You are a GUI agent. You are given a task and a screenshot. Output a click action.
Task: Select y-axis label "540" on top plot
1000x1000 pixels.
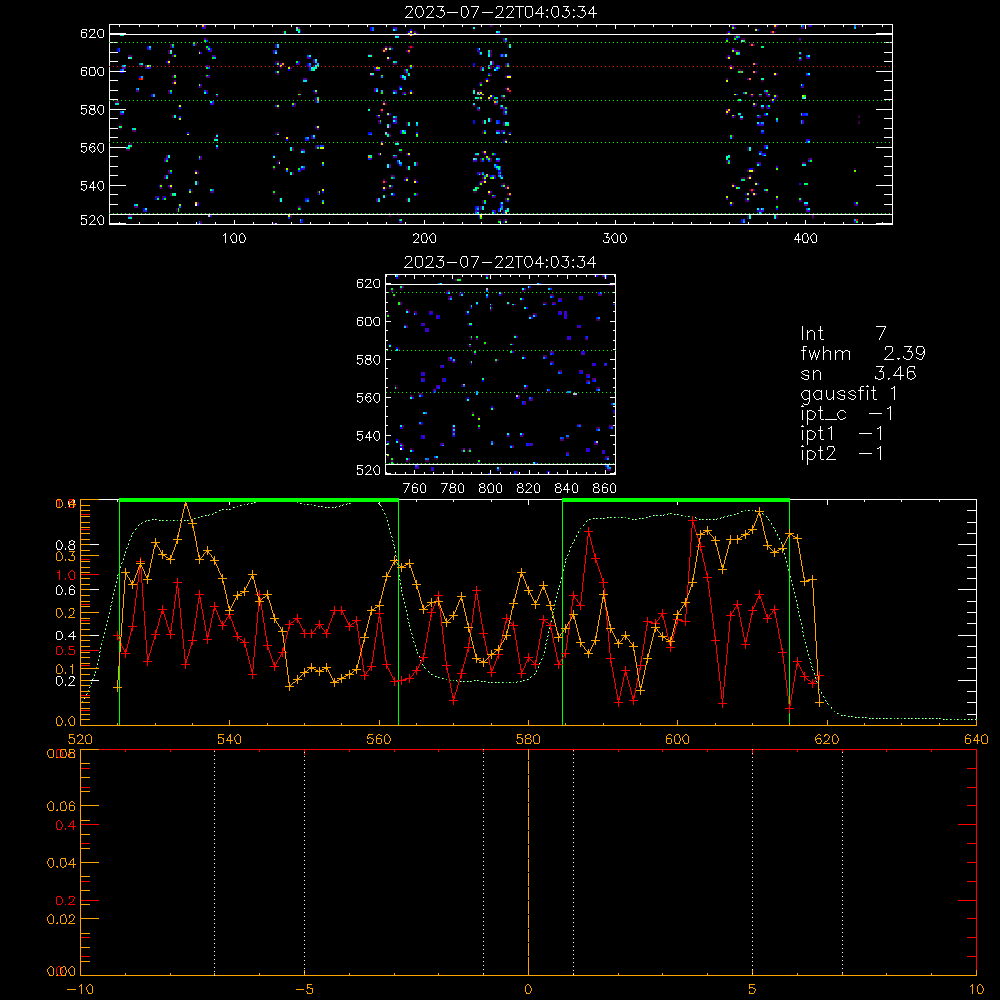(x=92, y=186)
